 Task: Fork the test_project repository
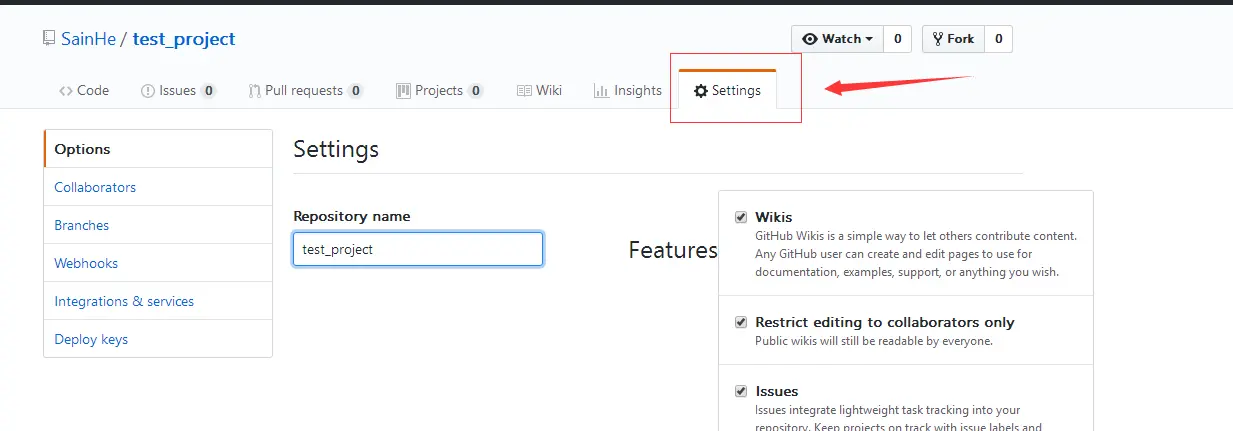tap(953, 39)
